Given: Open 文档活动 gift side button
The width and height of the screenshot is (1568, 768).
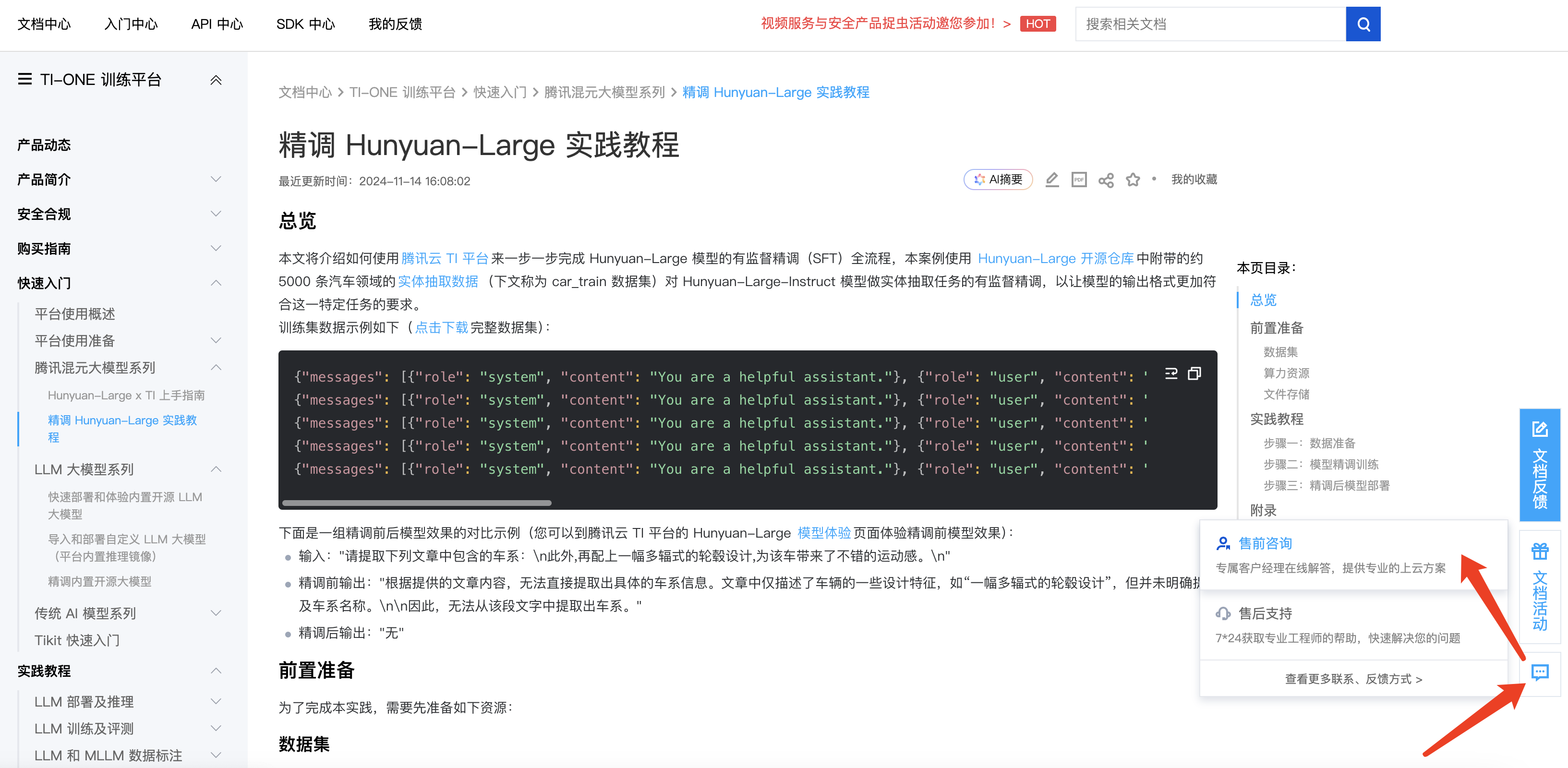Looking at the screenshot, I should pyautogui.click(x=1539, y=587).
